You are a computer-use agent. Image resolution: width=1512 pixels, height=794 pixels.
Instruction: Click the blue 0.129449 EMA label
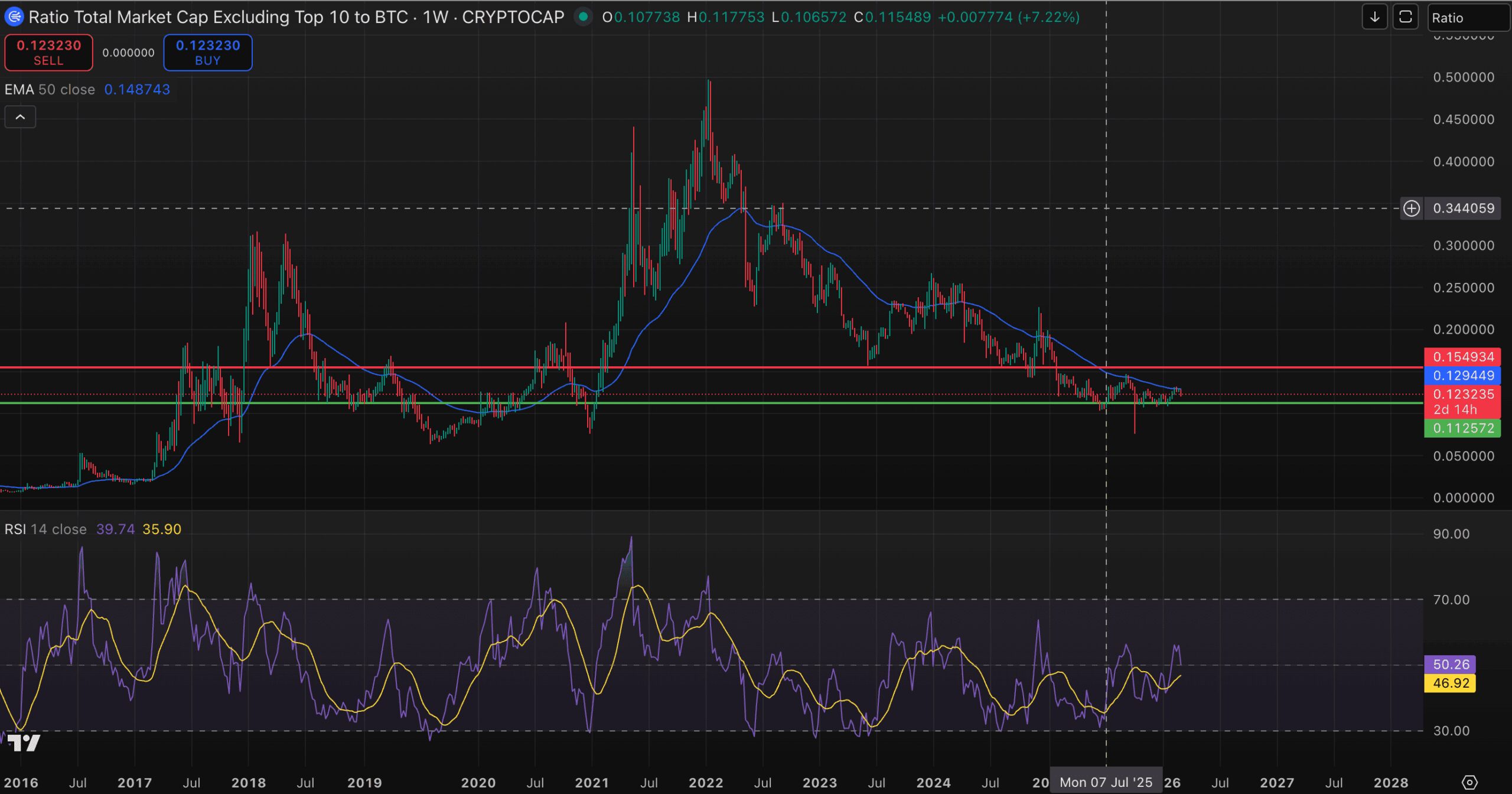pos(1462,376)
